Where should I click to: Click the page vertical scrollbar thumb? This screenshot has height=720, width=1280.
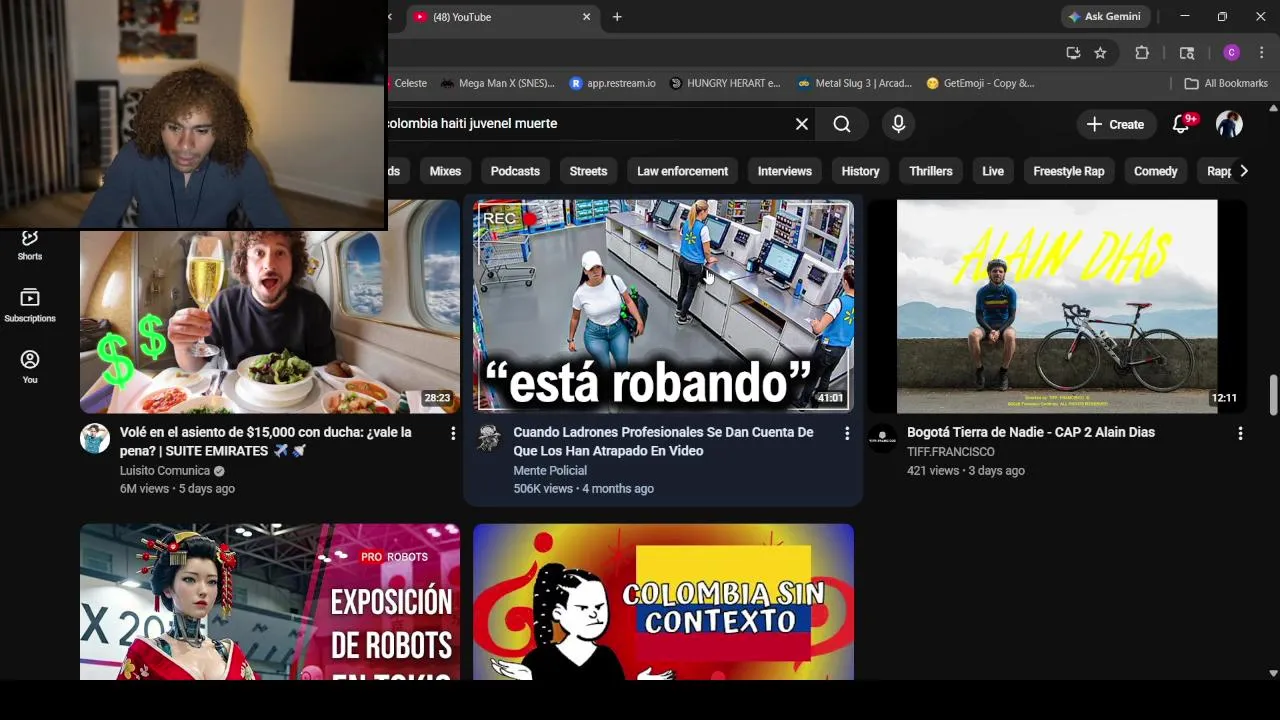coord(1273,395)
